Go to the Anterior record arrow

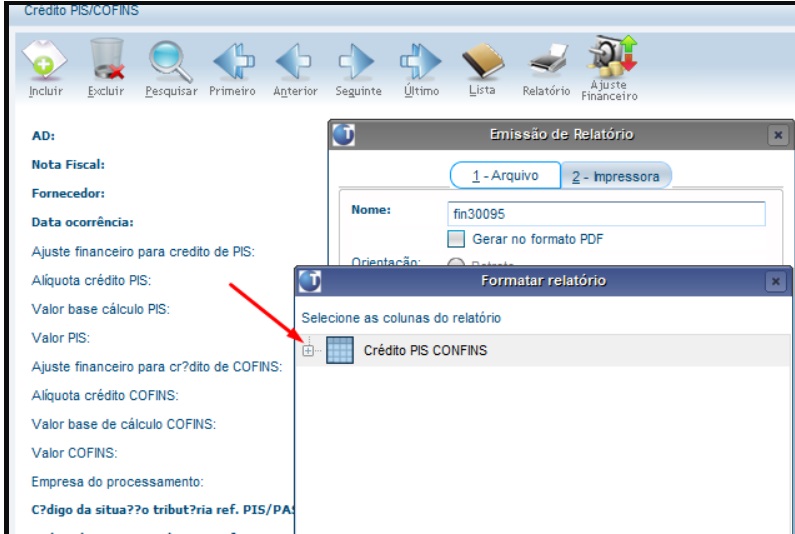[x=293, y=61]
